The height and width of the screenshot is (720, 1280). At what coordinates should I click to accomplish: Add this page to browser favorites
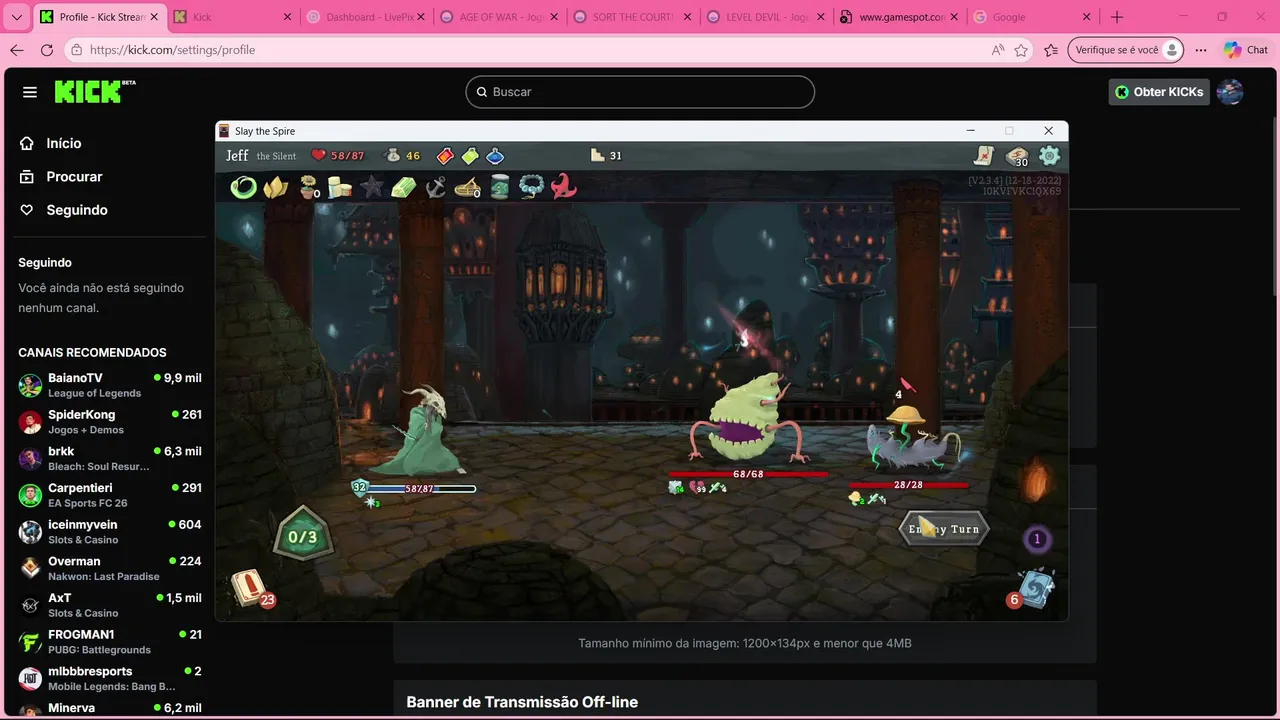(x=1021, y=50)
